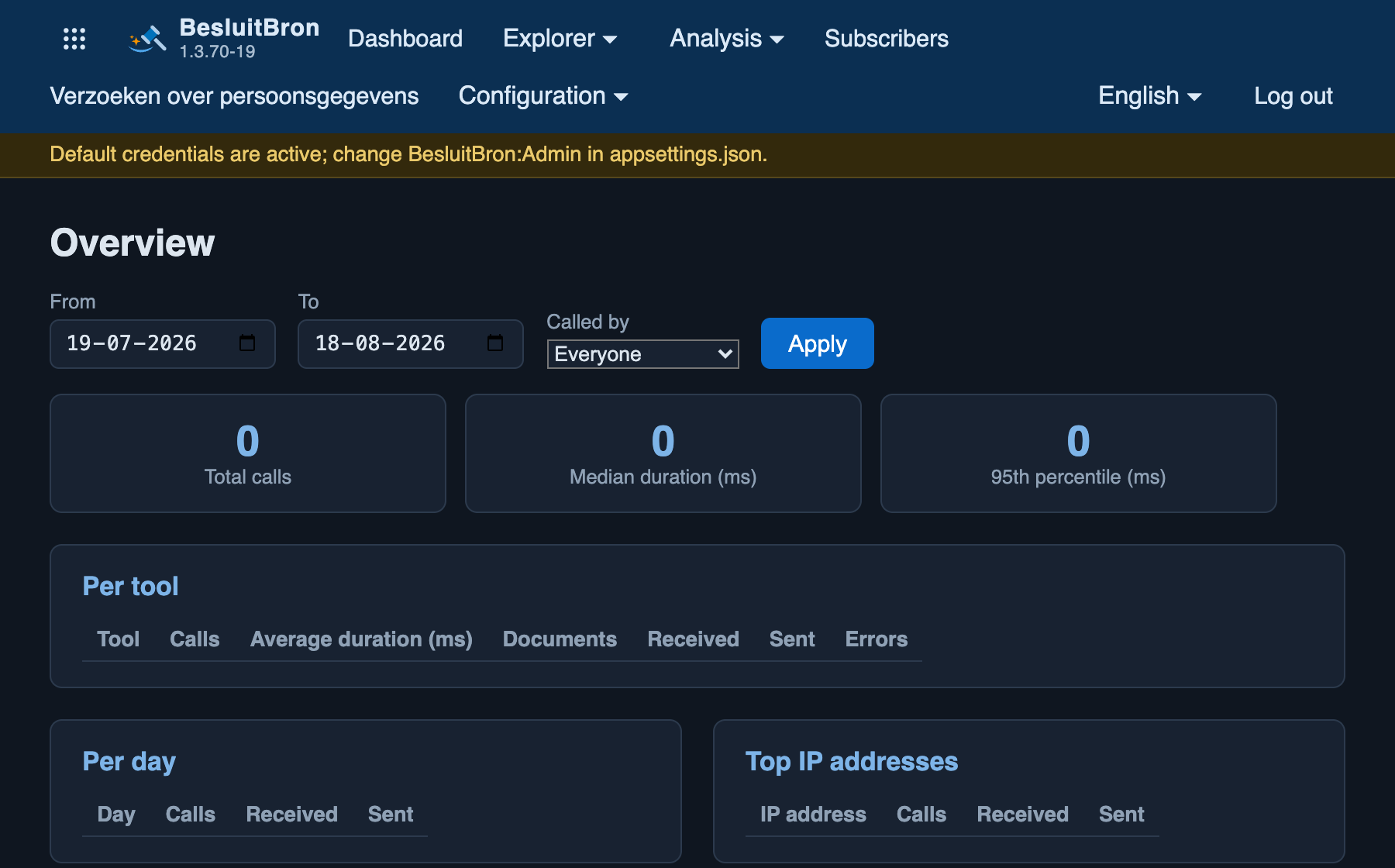Click the Total calls statistic card
This screenshot has width=1395, height=868.
click(x=248, y=453)
